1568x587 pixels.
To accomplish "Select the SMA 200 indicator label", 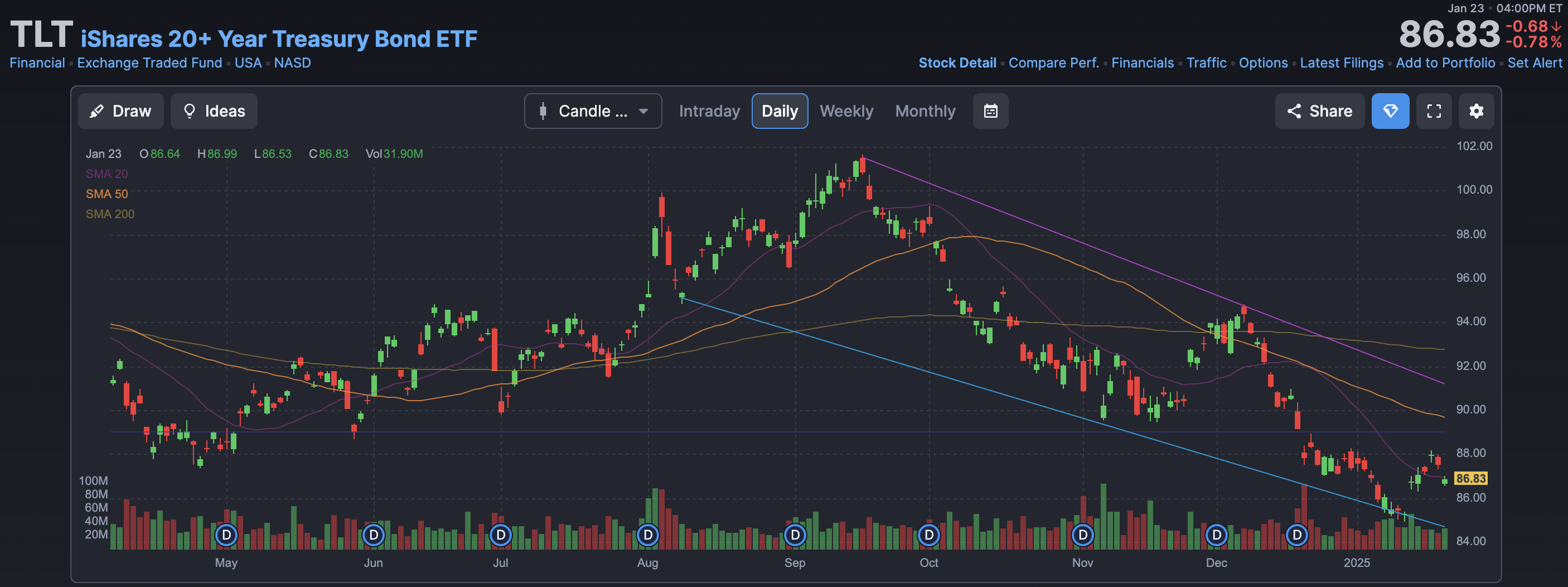I will [x=109, y=214].
